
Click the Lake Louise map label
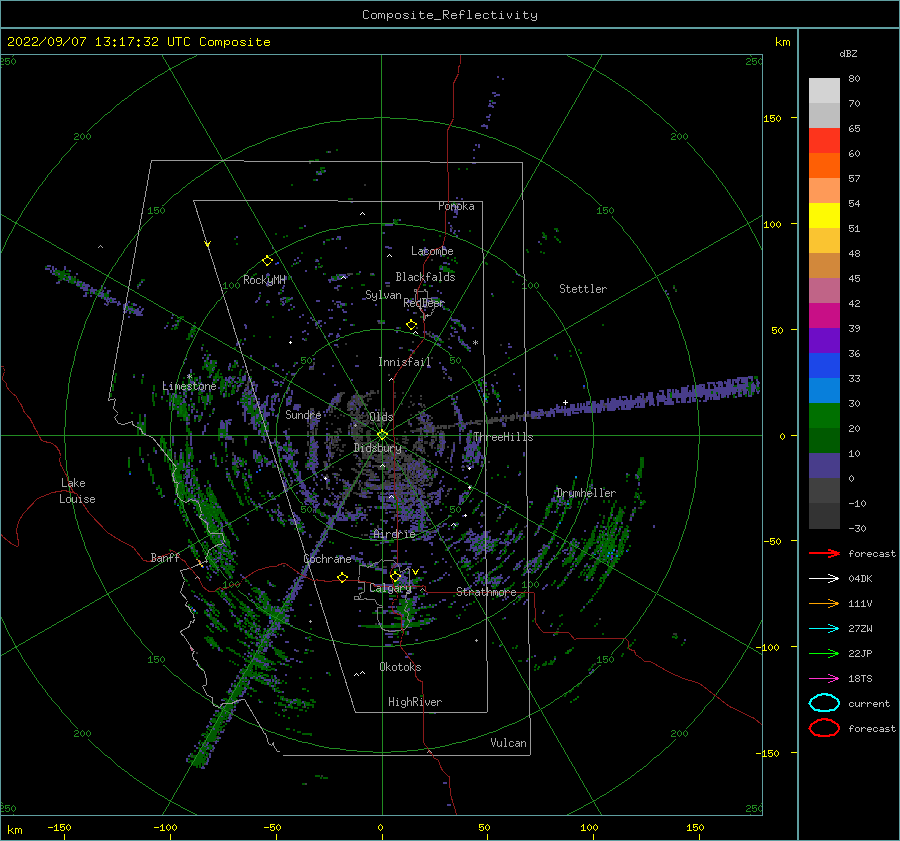[x=77, y=491]
